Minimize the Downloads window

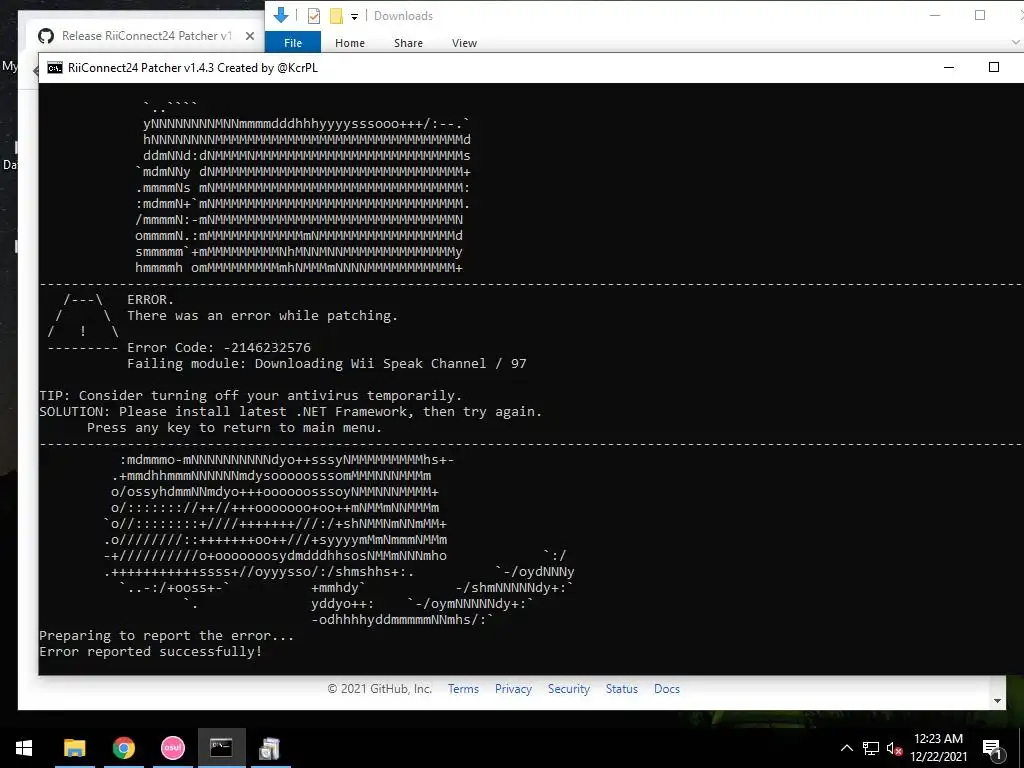click(x=935, y=15)
